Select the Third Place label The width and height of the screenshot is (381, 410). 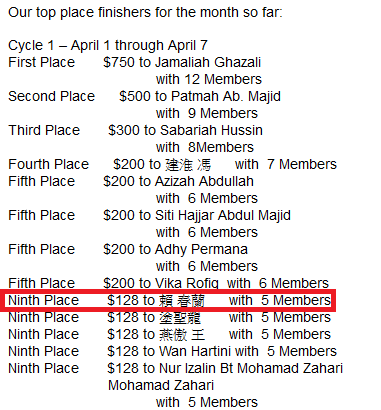tap(44, 130)
